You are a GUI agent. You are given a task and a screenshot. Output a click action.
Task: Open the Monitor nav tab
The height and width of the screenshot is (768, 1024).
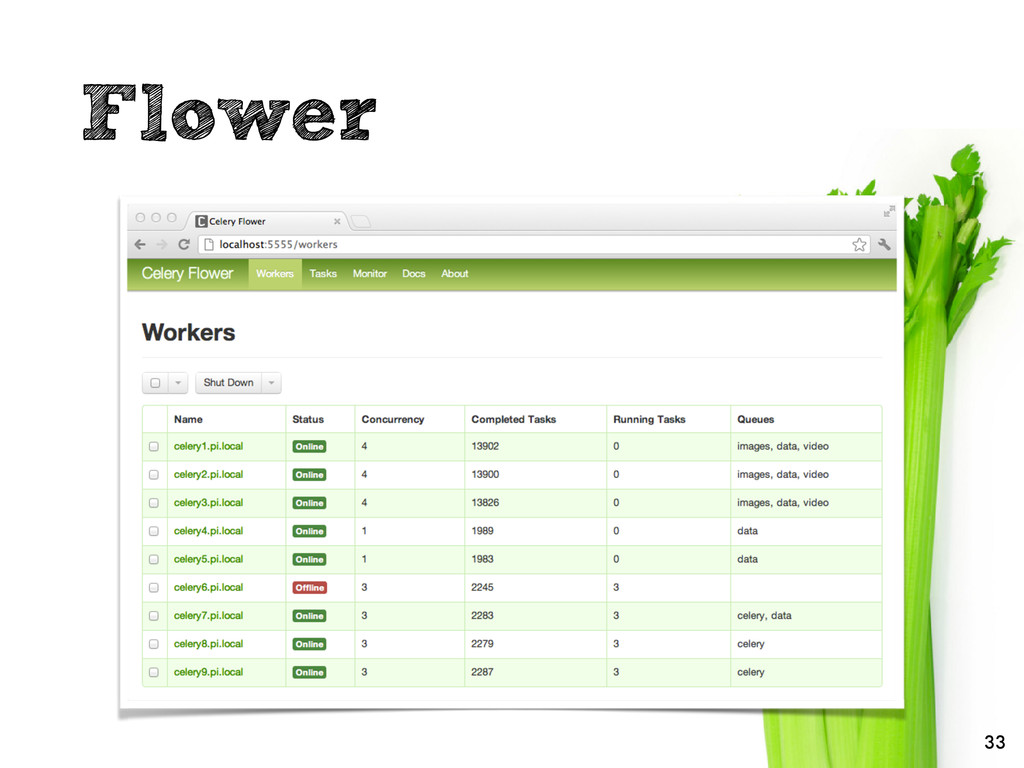[x=370, y=274]
